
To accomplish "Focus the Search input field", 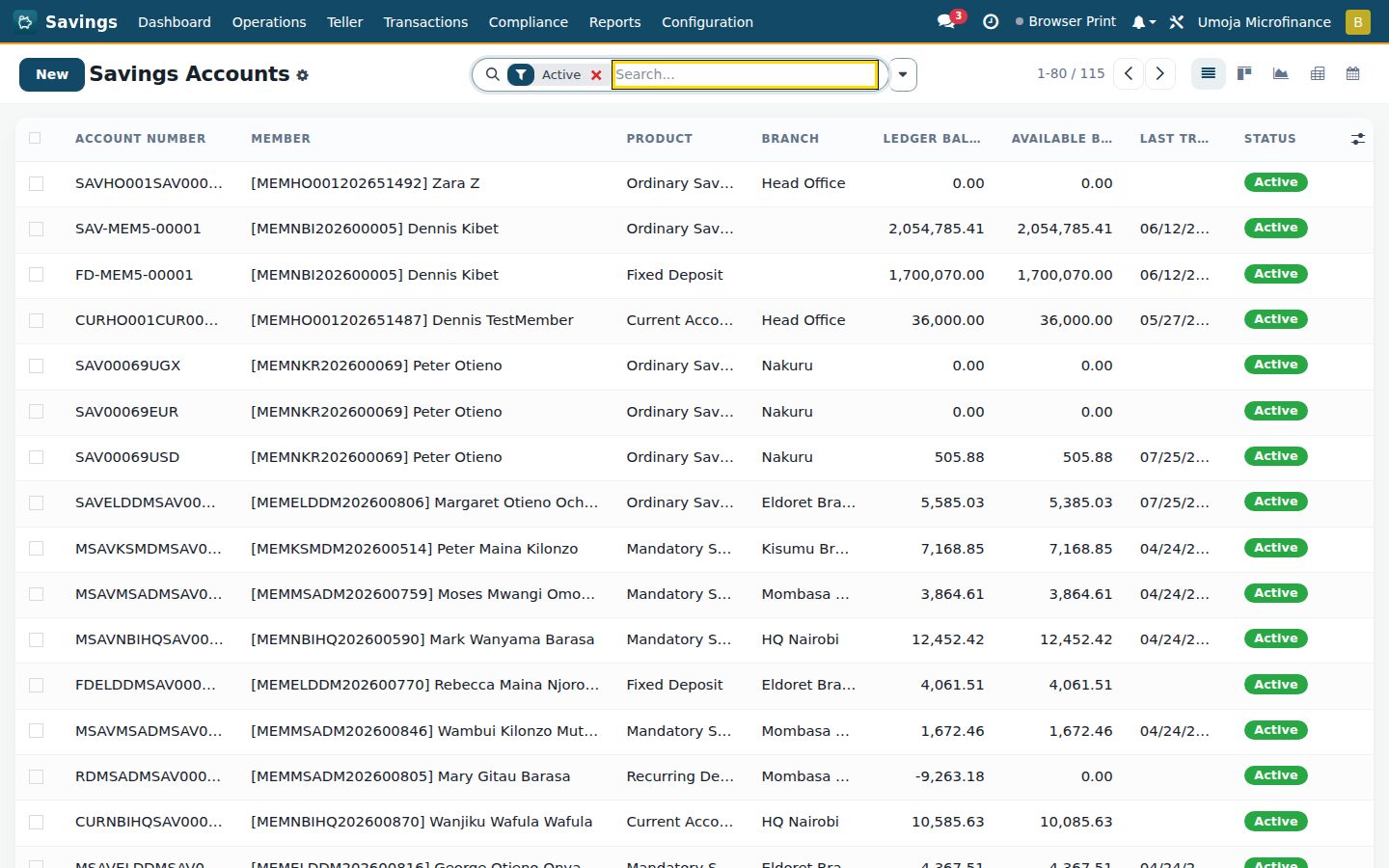I will click(745, 74).
